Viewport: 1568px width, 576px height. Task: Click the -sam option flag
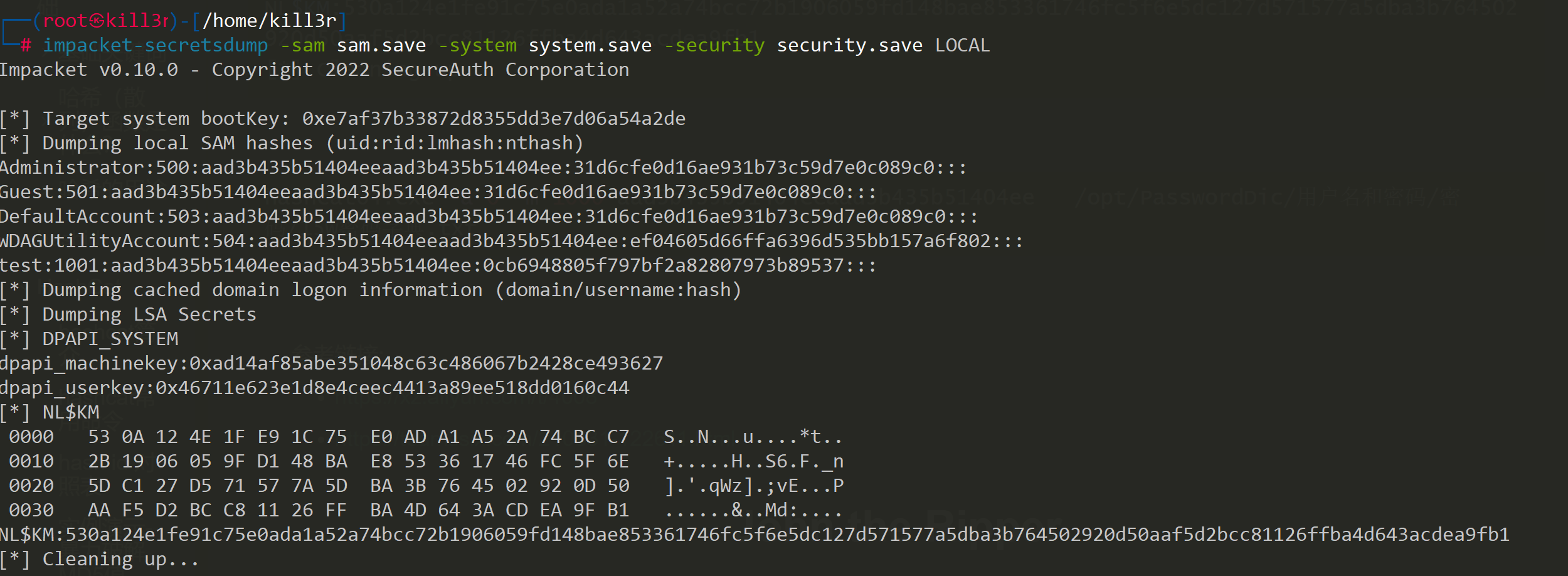[302, 45]
